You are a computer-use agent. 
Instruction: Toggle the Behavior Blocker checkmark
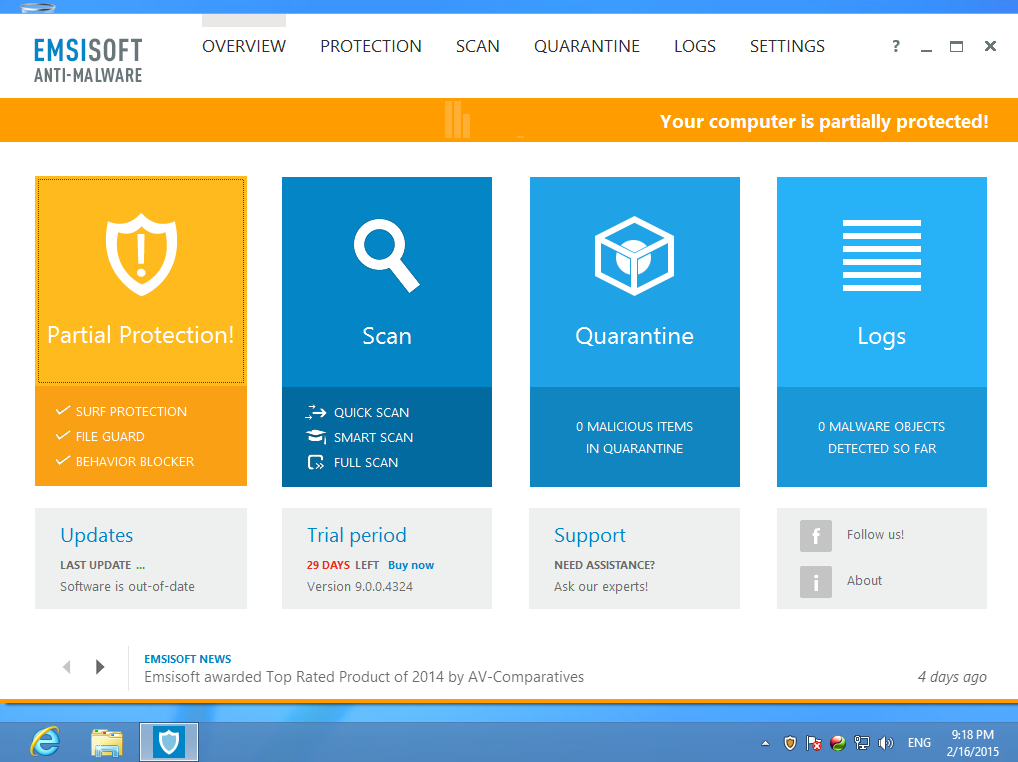pyautogui.click(x=62, y=461)
